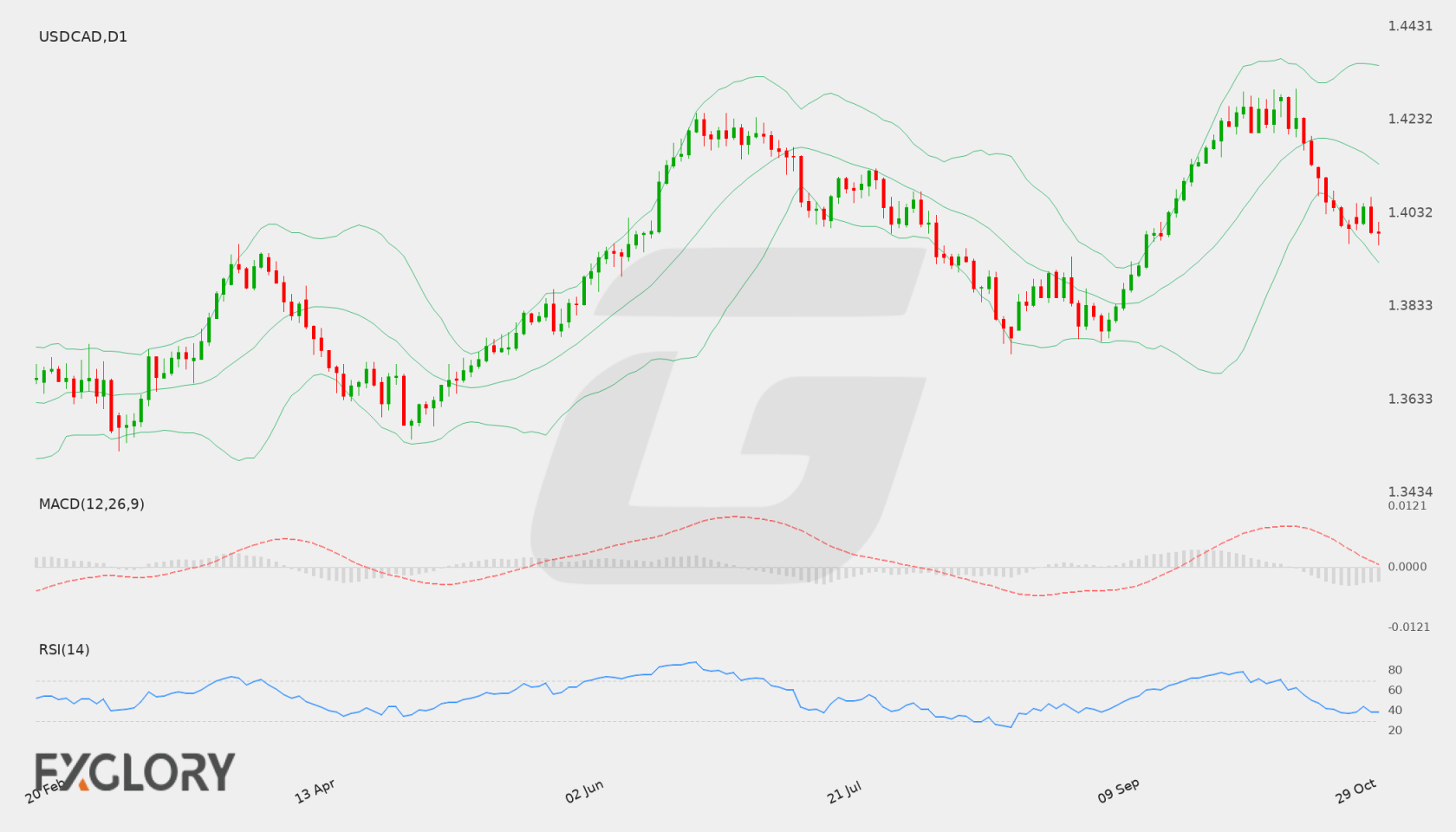1456x832 pixels.
Task: Click the 21 Jul date label
Action: 844,791
